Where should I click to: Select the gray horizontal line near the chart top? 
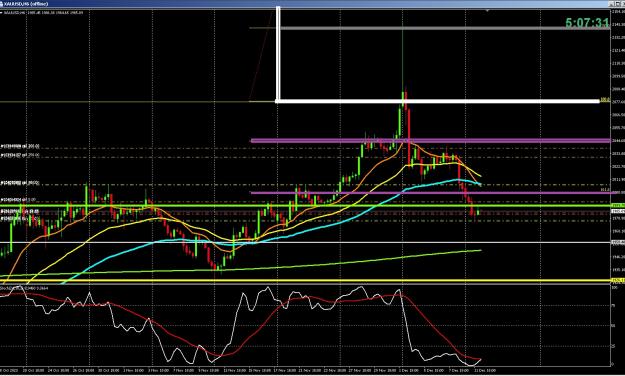pos(444,28)
